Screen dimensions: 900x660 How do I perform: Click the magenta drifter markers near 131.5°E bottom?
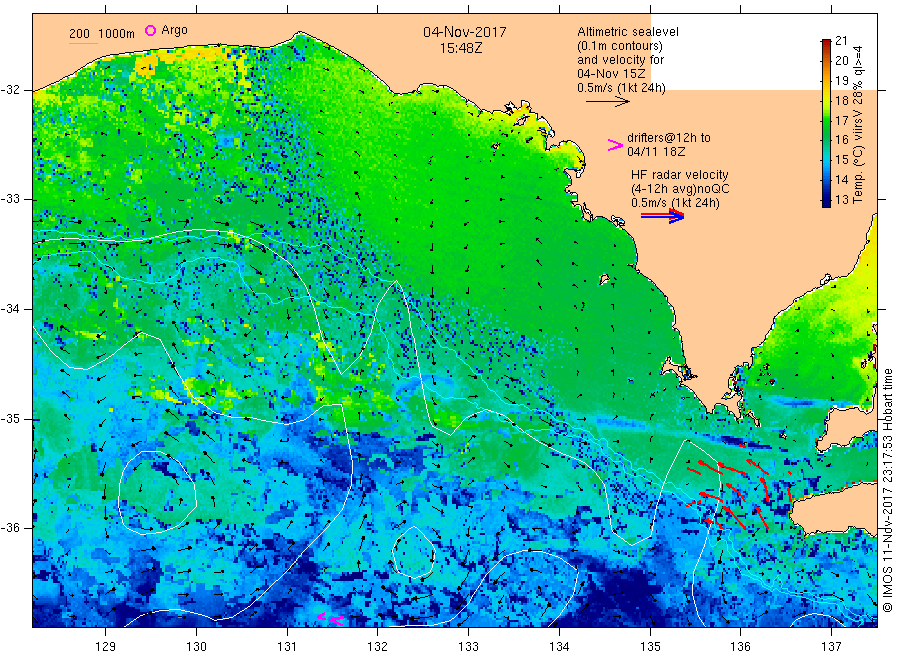pos(330,619)
